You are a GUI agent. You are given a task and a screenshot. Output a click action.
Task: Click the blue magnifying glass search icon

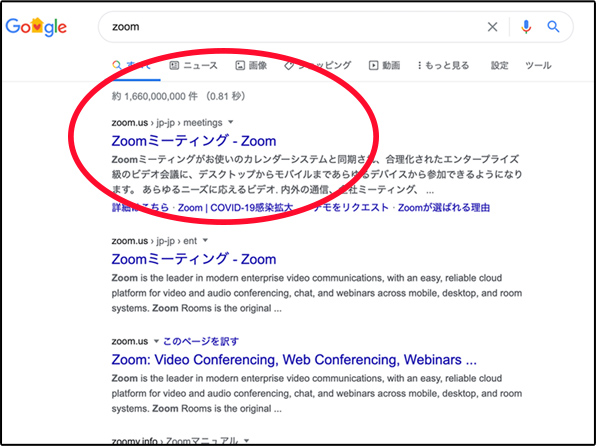553,27
